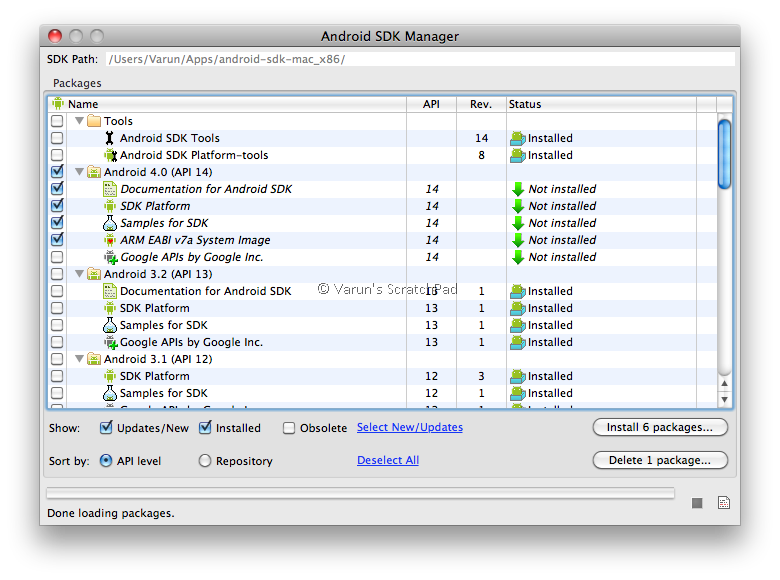
Task: Open the log window icon at bottom right
Action: 724,503
